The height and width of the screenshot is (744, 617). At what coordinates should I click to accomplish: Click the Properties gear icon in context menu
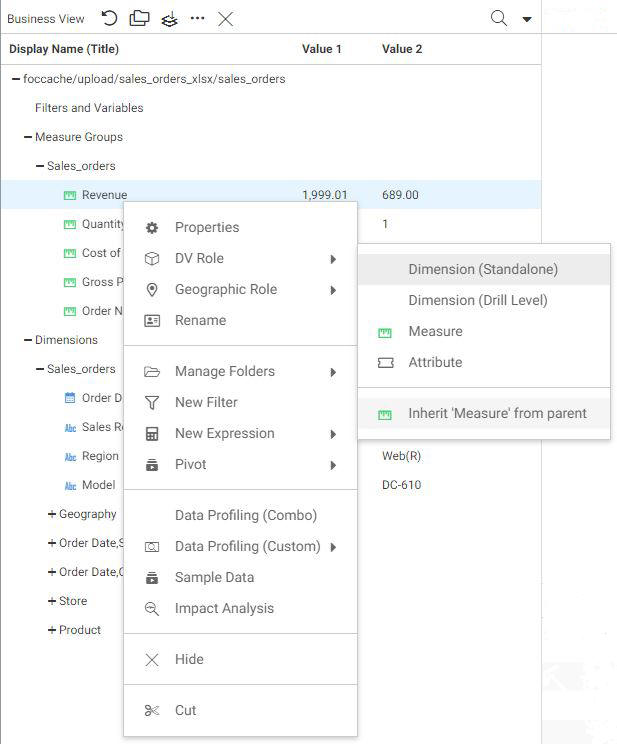point(152,227)
